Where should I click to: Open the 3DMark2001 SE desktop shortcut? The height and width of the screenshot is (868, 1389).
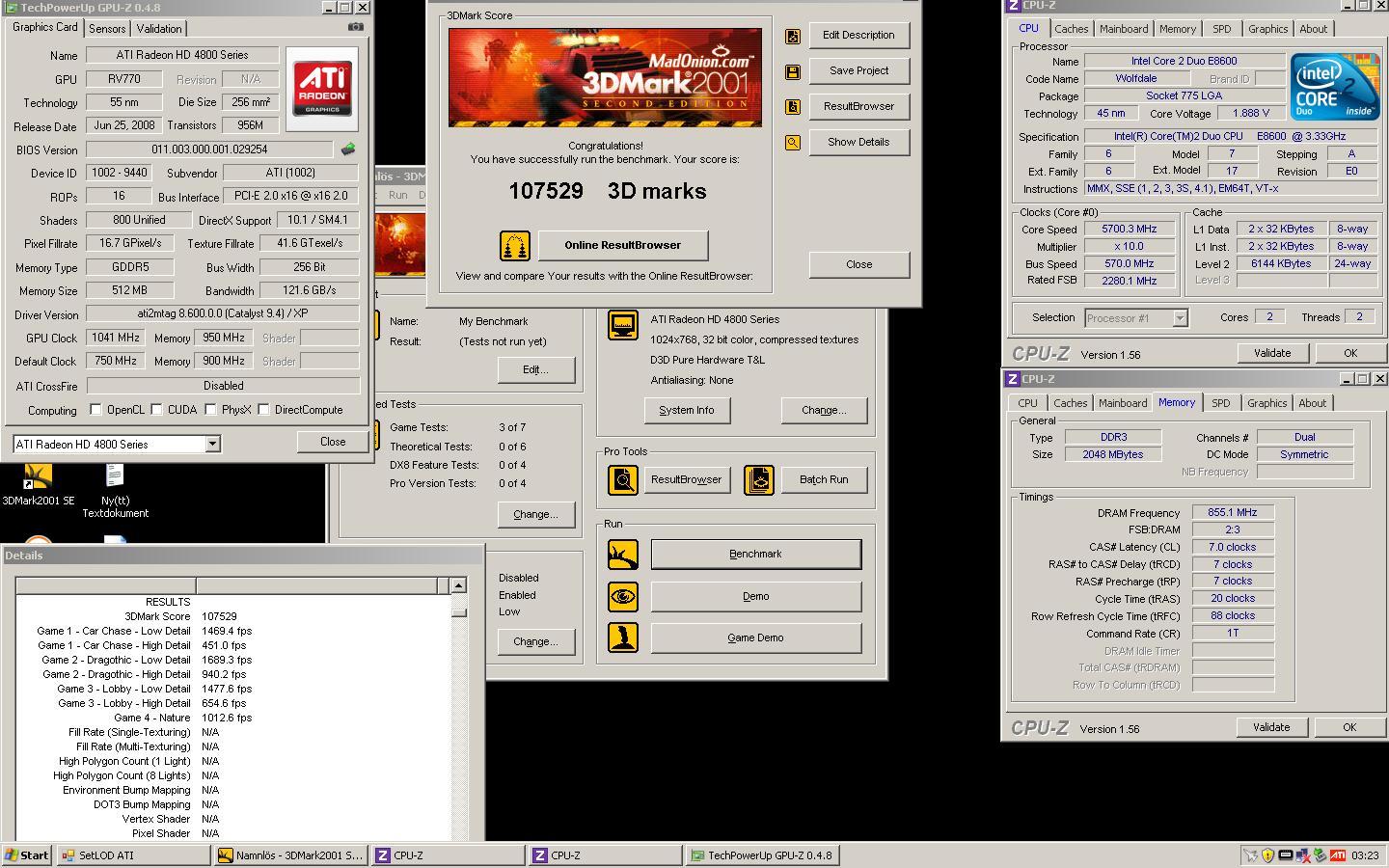[38, 485]
